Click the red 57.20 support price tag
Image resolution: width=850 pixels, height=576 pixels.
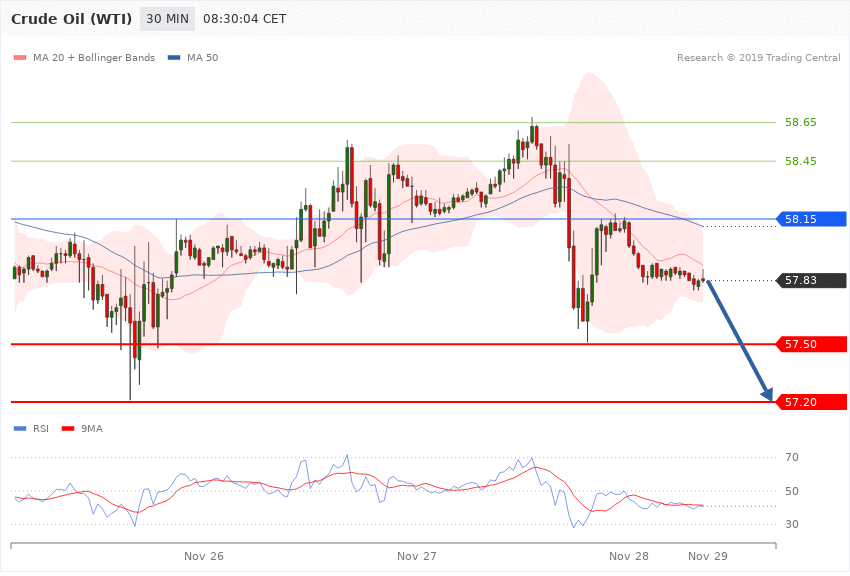tap(812, 402)
